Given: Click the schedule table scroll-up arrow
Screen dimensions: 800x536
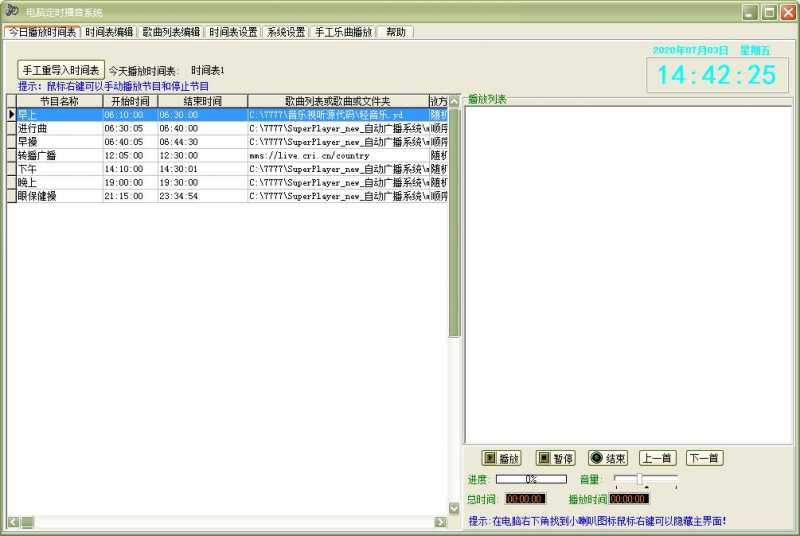Looking at the screenshot, I should click(454, 100).
